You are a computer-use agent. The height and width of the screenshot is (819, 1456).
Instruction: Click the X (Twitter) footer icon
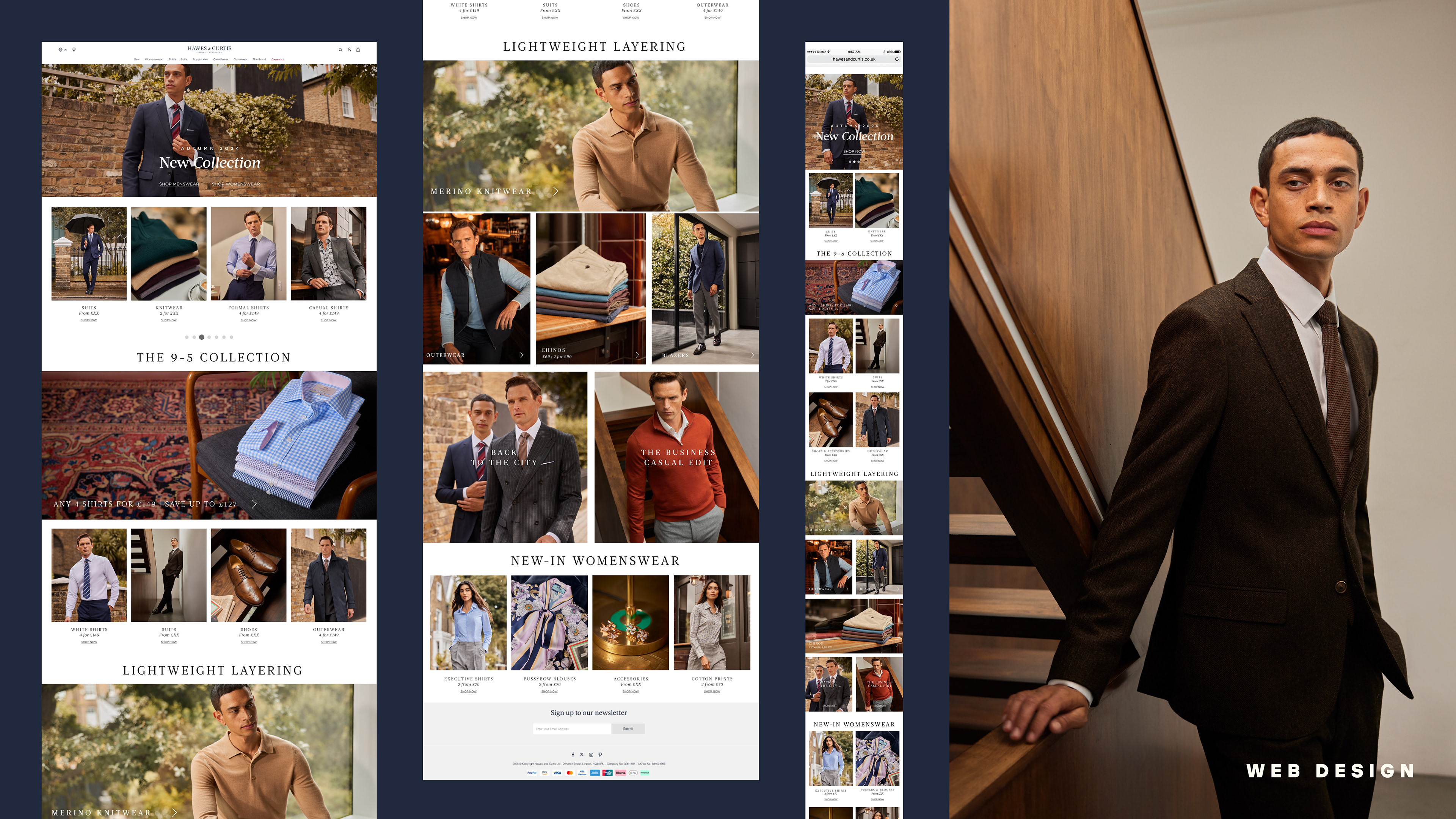[x=582, y=755]
